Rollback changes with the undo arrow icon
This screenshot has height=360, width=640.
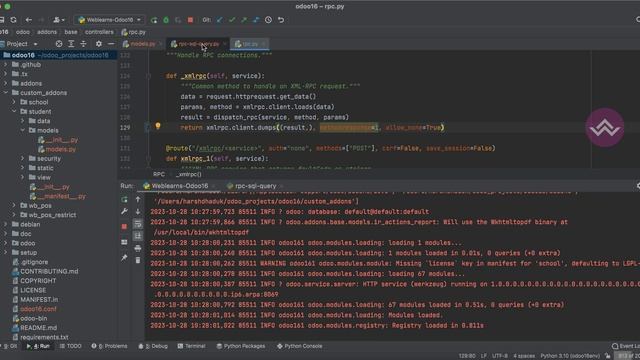click(x=281, y=20)
